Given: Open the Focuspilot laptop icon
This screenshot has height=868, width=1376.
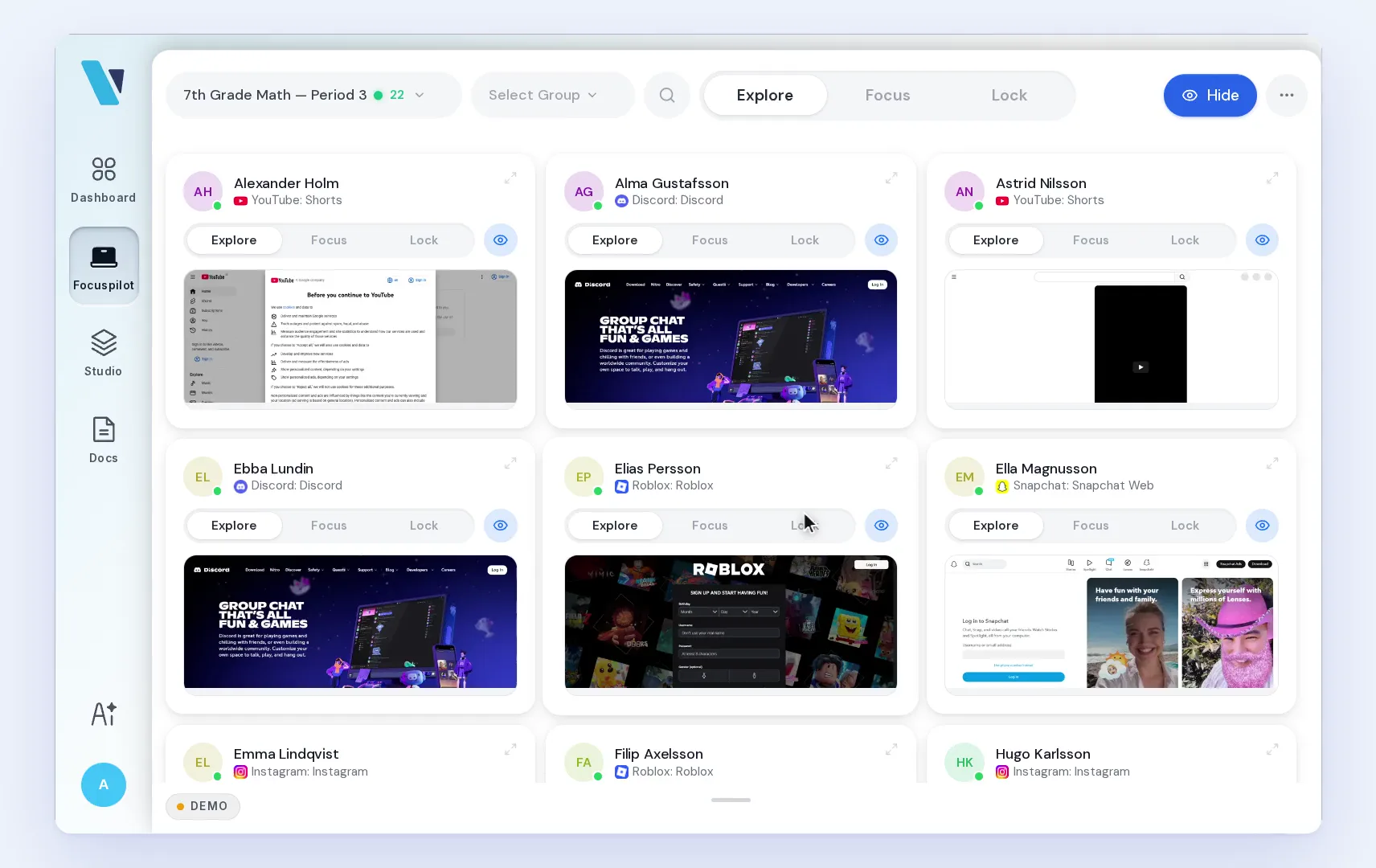Looking at the screenshot, I should click(104, 257).
